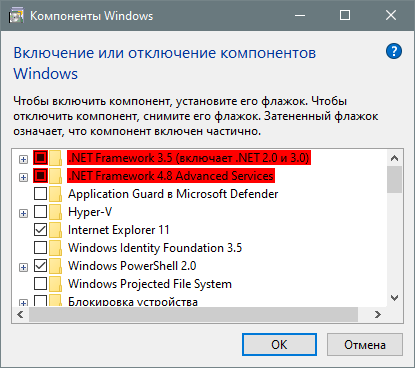Click the Windows Features title bar icon
Screen dimensions: 415x368
(x=16, y=16)
